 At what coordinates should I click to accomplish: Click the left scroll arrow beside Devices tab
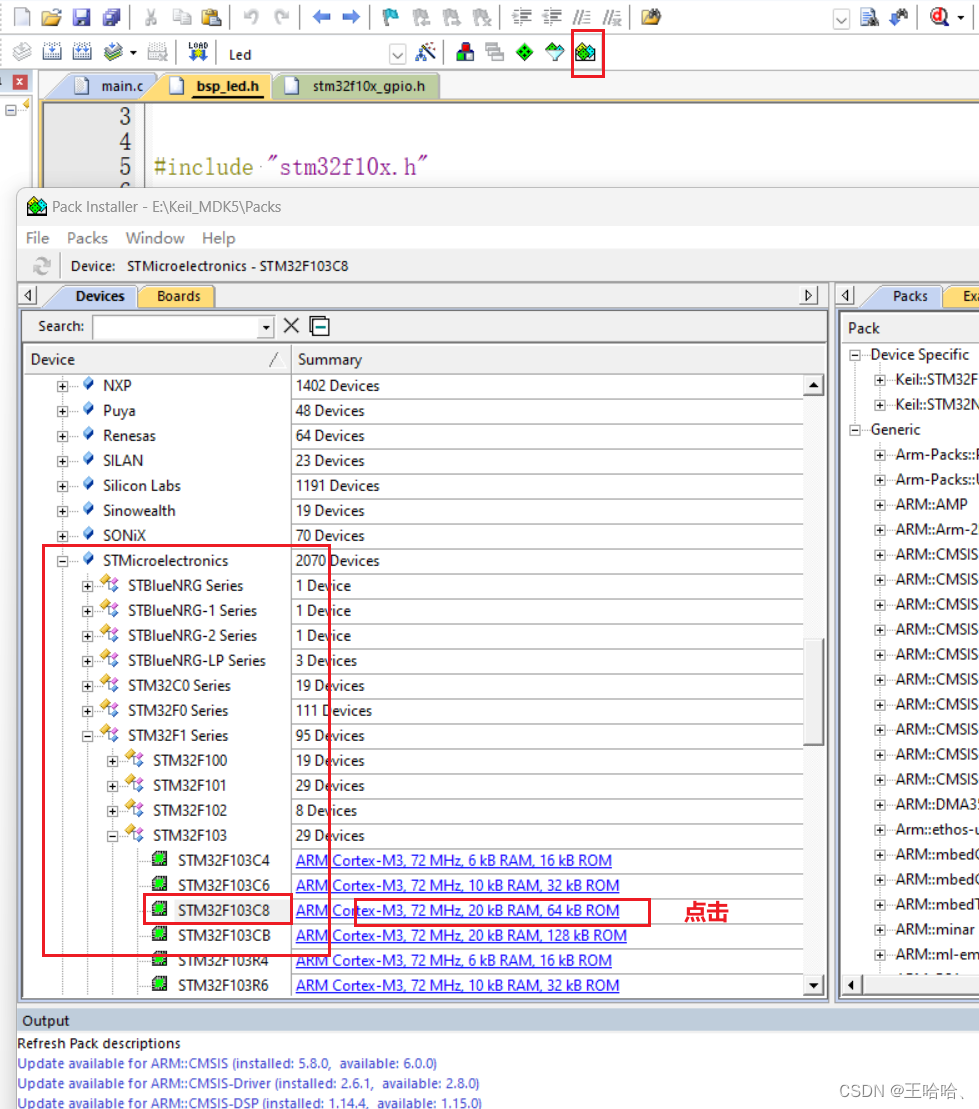click(28, 295)
